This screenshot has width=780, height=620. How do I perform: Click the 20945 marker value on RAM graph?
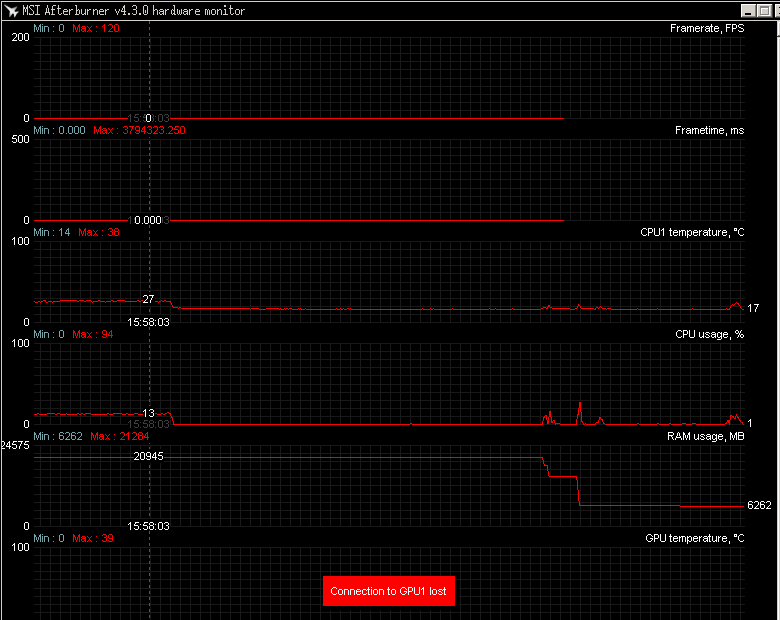tap(148, 456)
